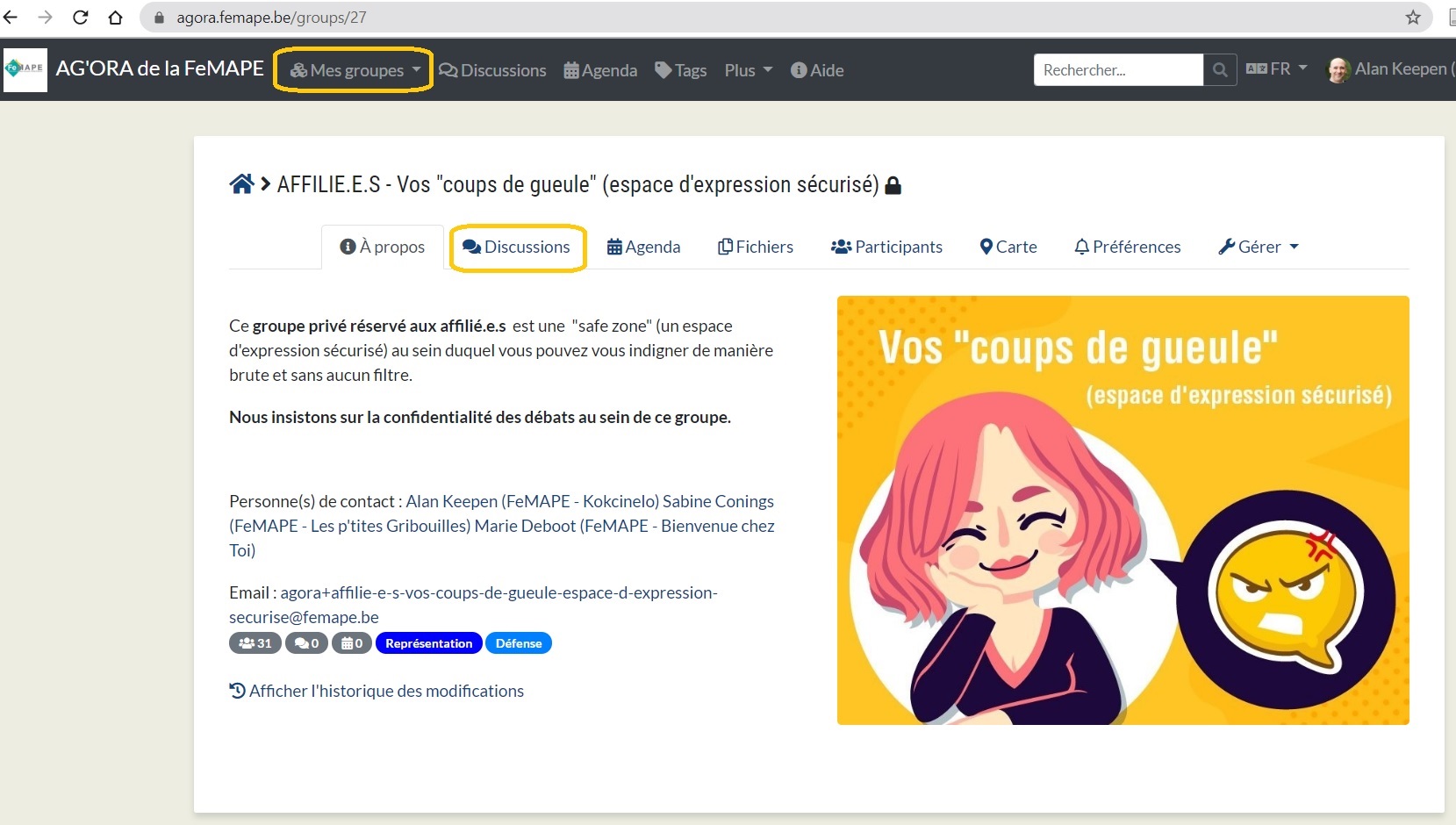Click in the Rechercher search field

1117,70
